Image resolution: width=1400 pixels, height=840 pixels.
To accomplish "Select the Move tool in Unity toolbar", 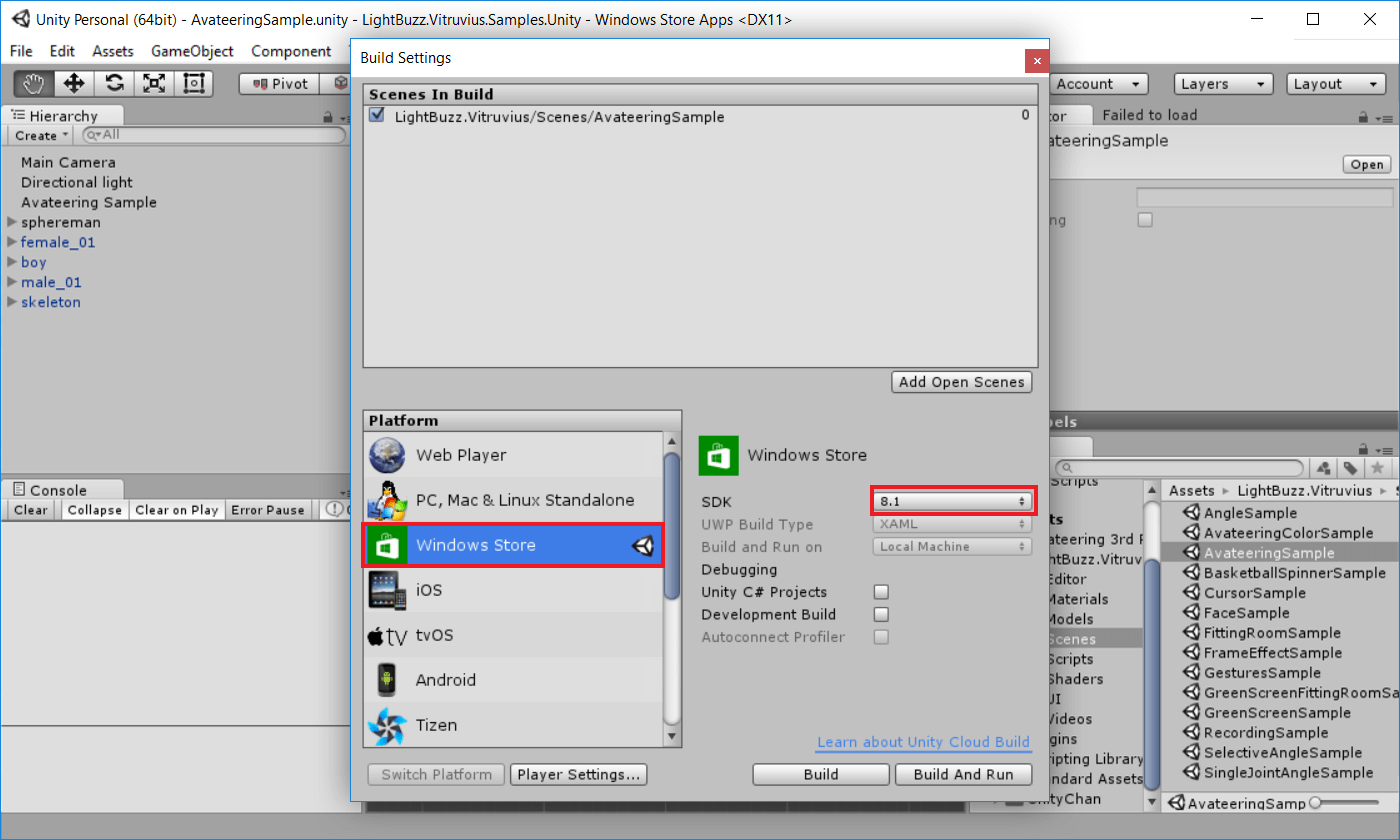I will (x=74, y=84).
